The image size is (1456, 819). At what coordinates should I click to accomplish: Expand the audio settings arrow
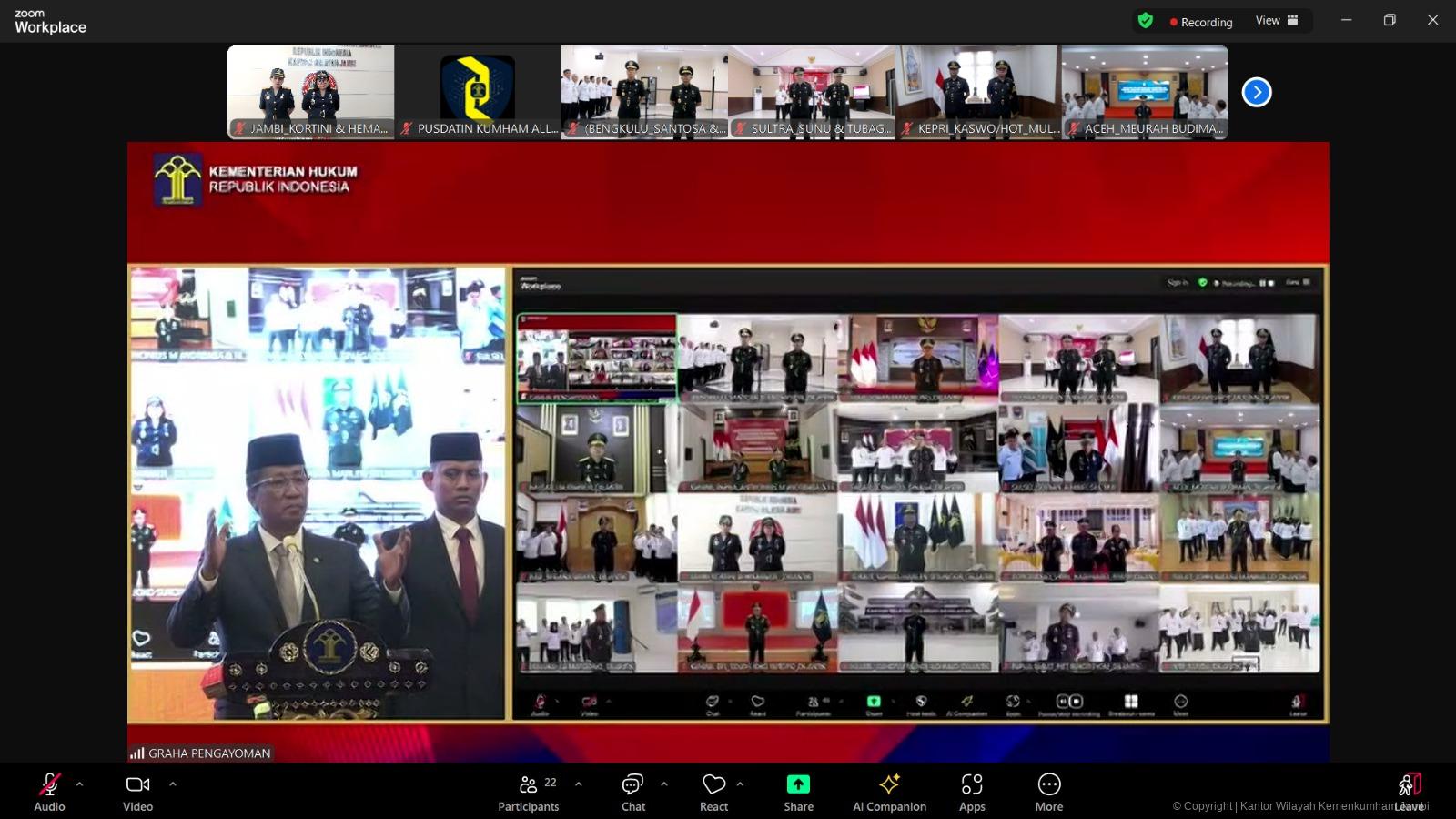tap(80, 784)
